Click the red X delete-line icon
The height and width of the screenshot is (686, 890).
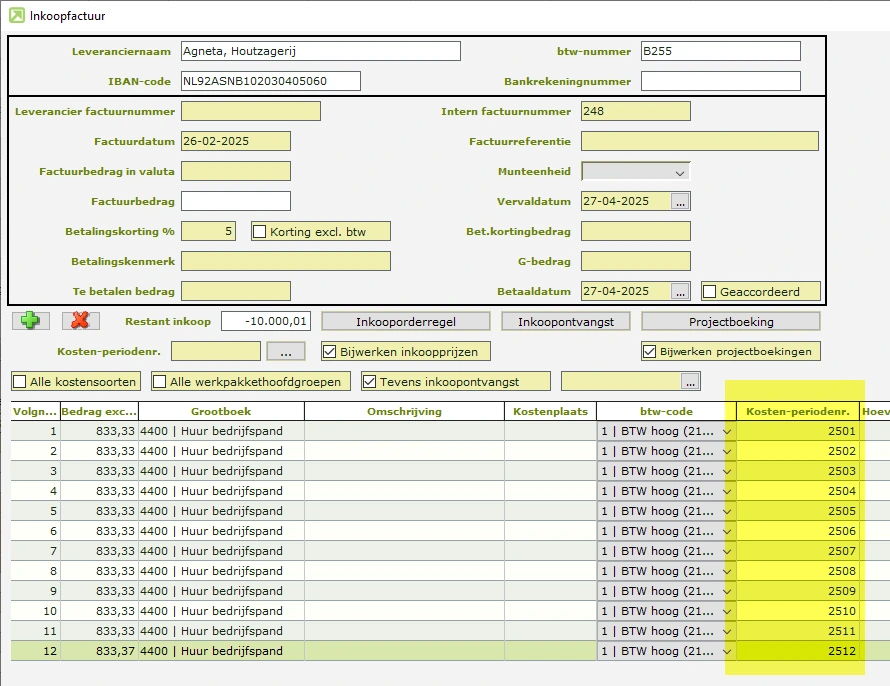click(80, 321)
